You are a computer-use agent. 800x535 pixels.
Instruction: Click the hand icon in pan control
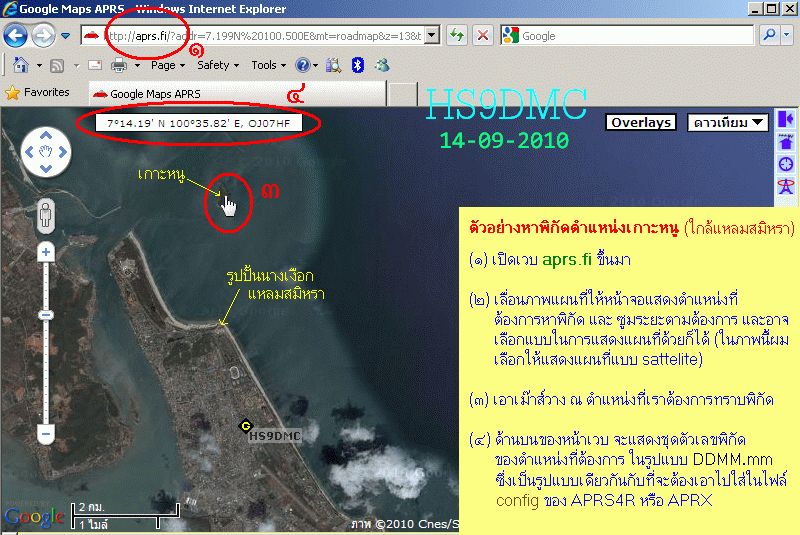46,151
